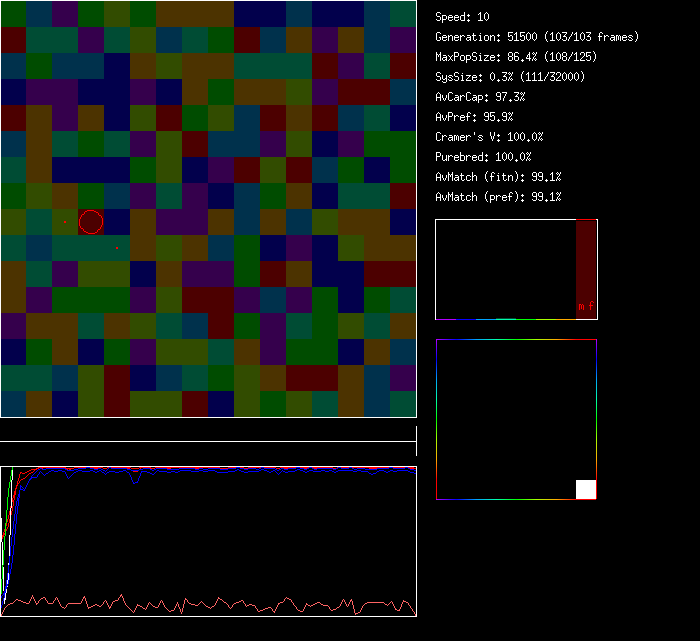Image resolution: width=700 pixels, height=641 pixels.
Task: Click the AvPref 95.9% readout
Action: point(473,117)
